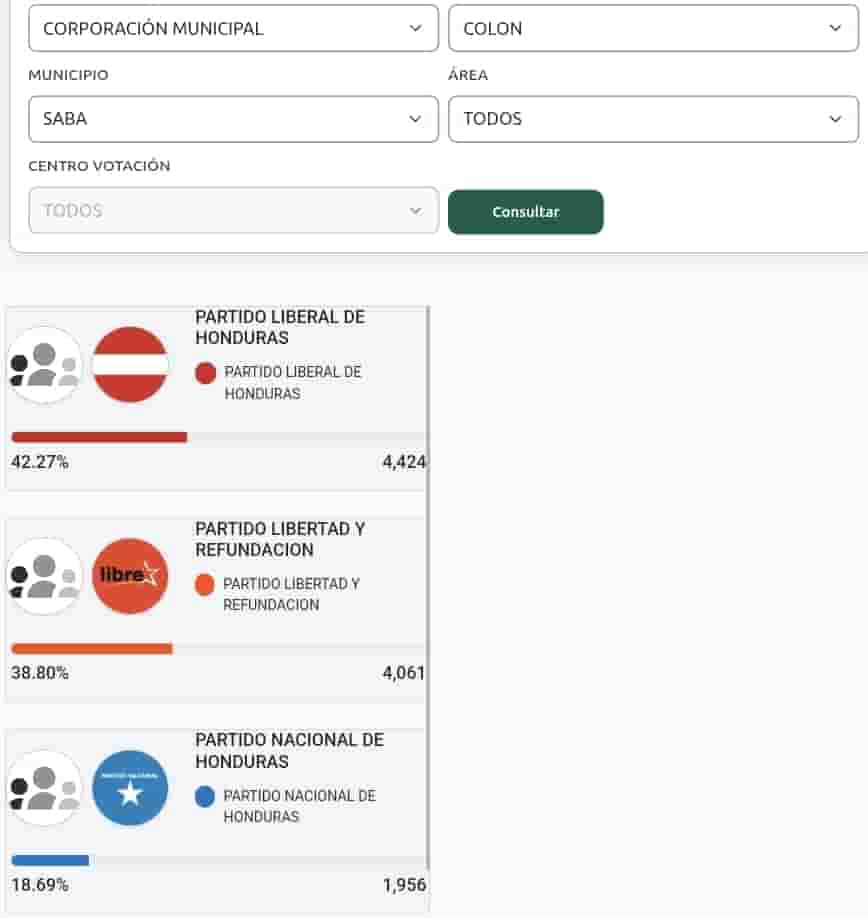
Task: Open the COLON department dropdown
Action: pyautogui.click(x=653, y=29)
